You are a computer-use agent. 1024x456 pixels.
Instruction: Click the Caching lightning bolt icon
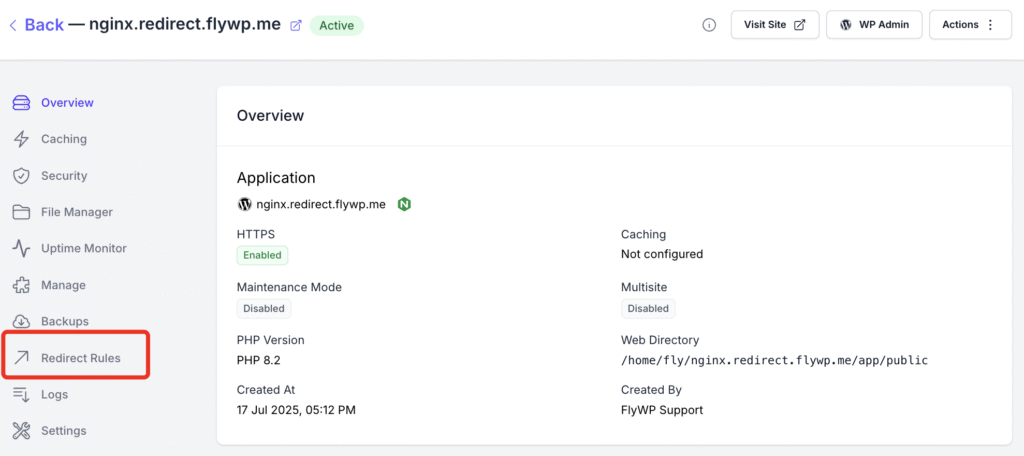coord(22,139)
